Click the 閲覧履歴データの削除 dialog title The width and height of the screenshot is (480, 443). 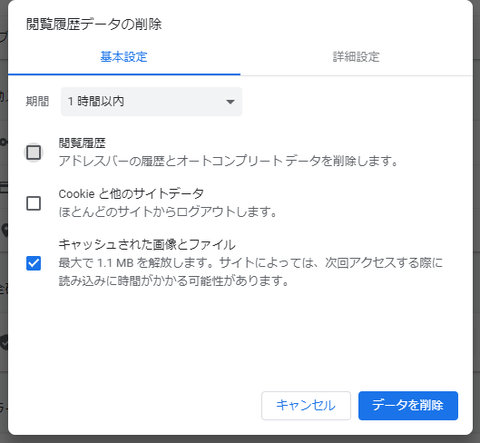pyautogui.click(x=94, y=24)
